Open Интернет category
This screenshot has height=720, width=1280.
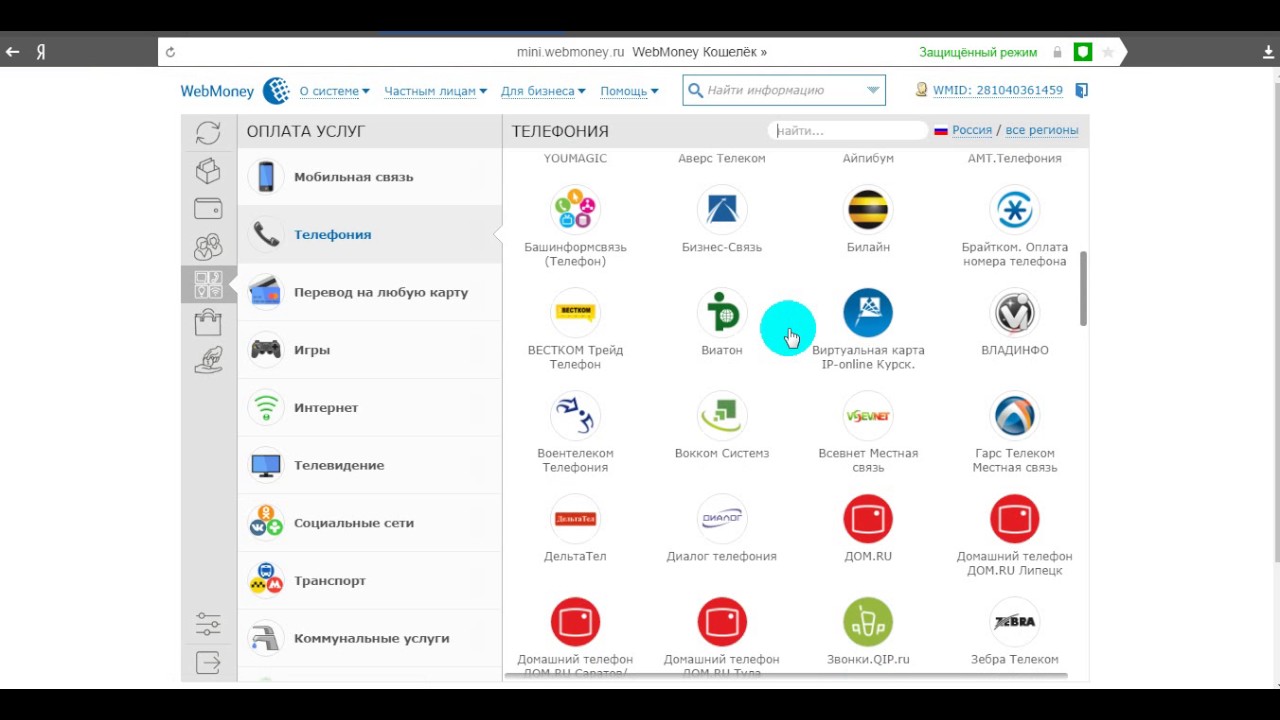pyautogui.click(x=370, y=408)
